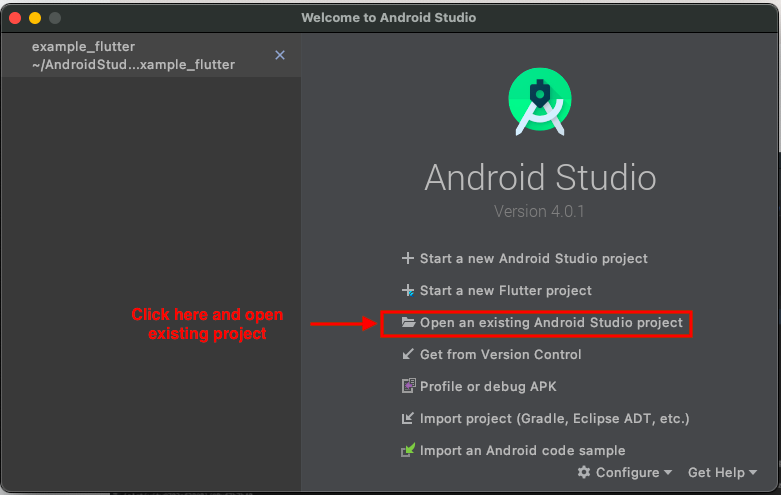Select 'Start a new Android Studio project' text
Viewport: 781px width, 495px height.
coord(533,258)
